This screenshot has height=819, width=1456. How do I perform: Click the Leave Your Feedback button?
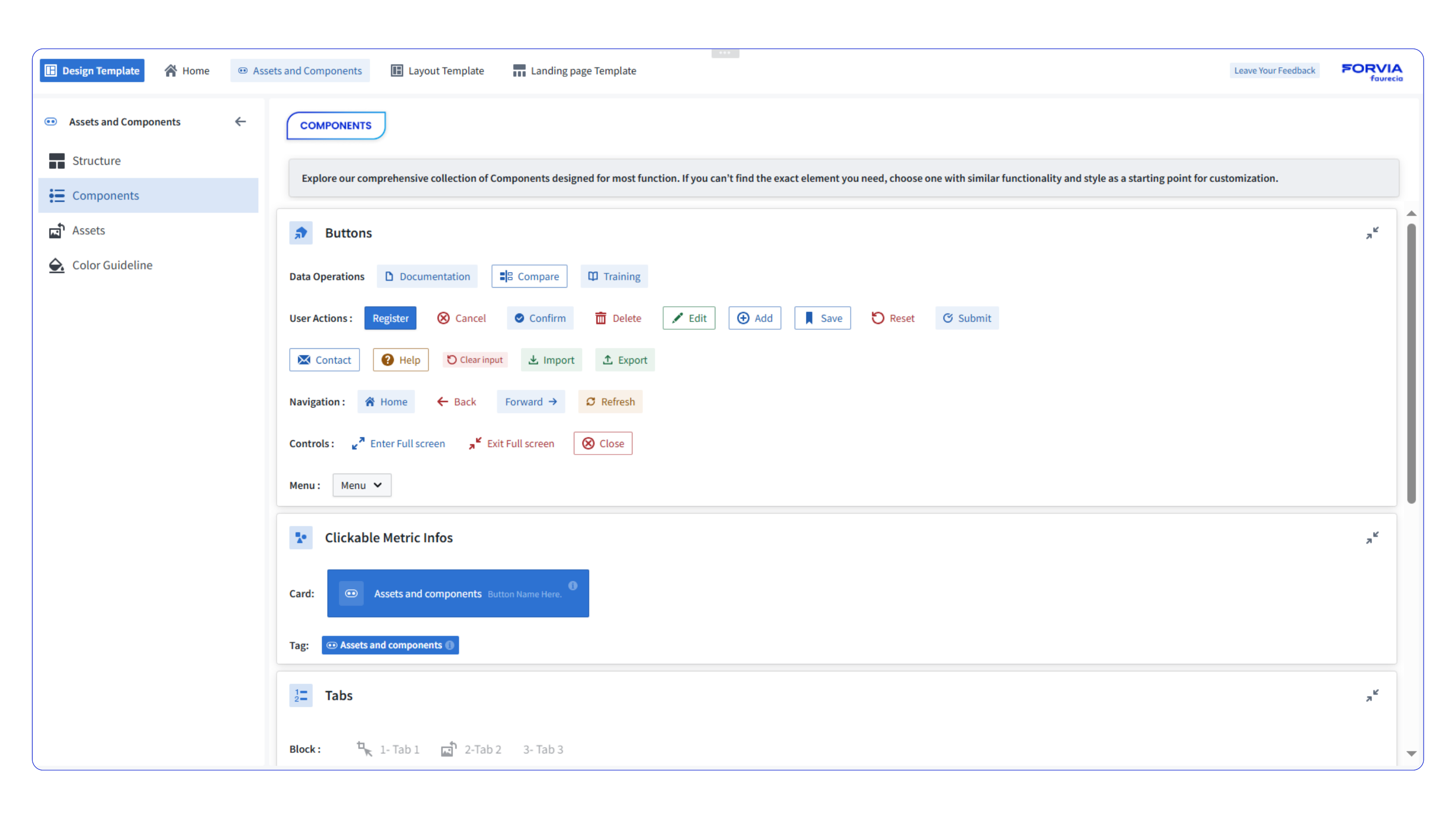[x=1274, y=70]
